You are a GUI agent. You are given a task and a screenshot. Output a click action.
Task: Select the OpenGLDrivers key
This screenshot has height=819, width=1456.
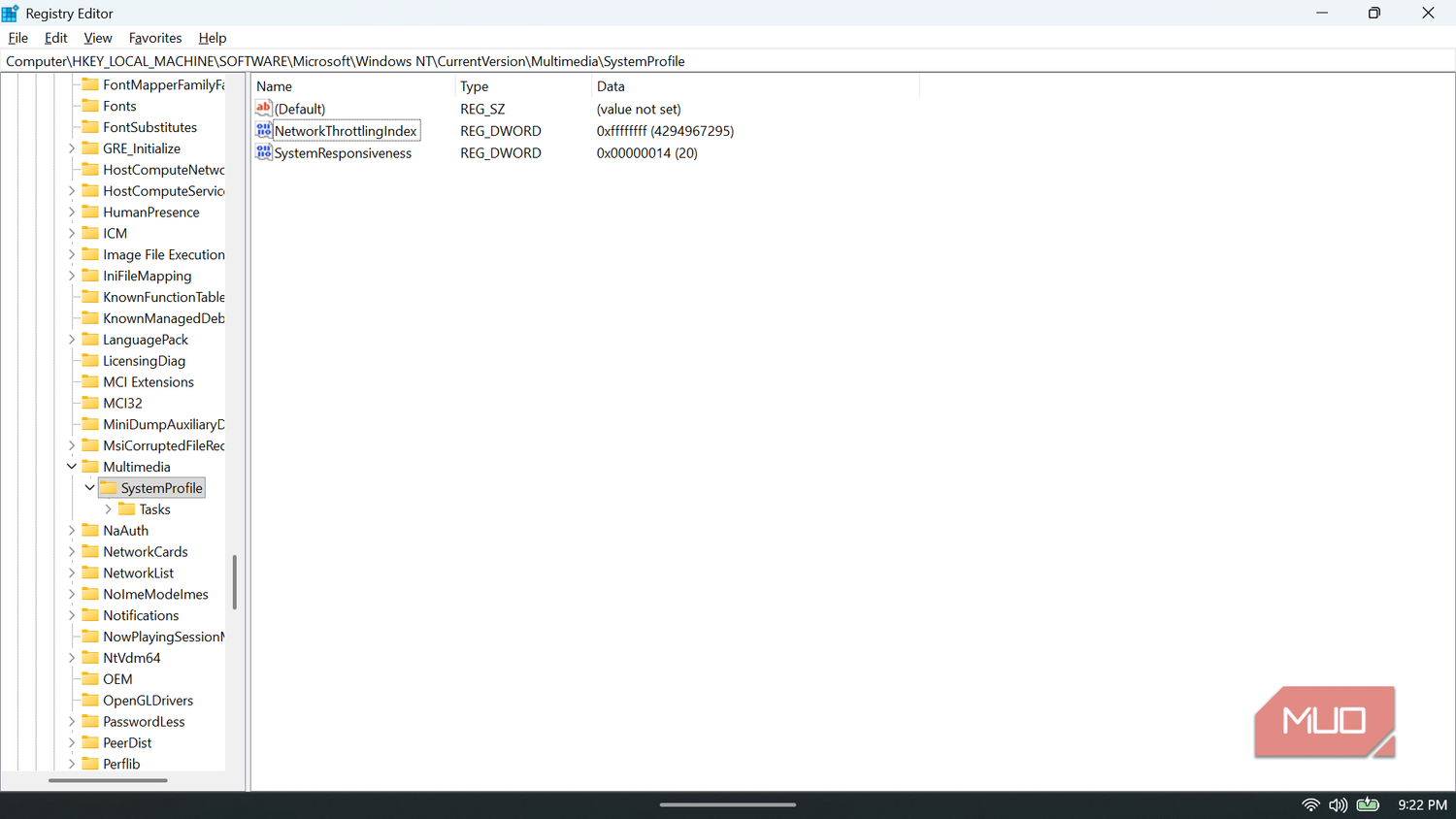point(148,701)
